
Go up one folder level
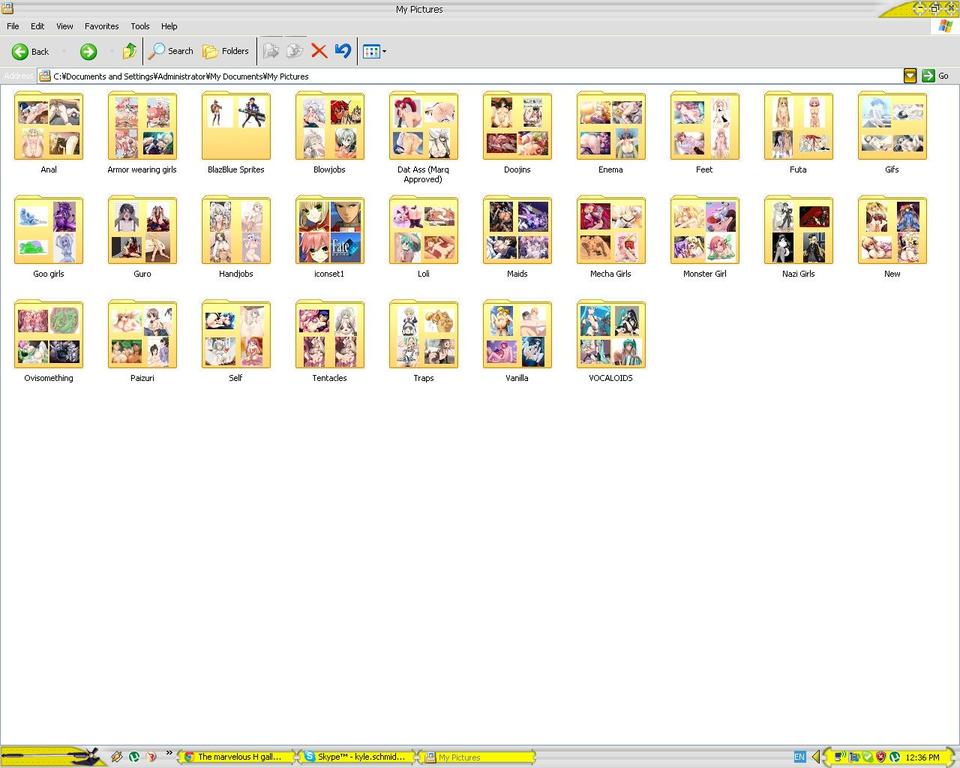129,51
